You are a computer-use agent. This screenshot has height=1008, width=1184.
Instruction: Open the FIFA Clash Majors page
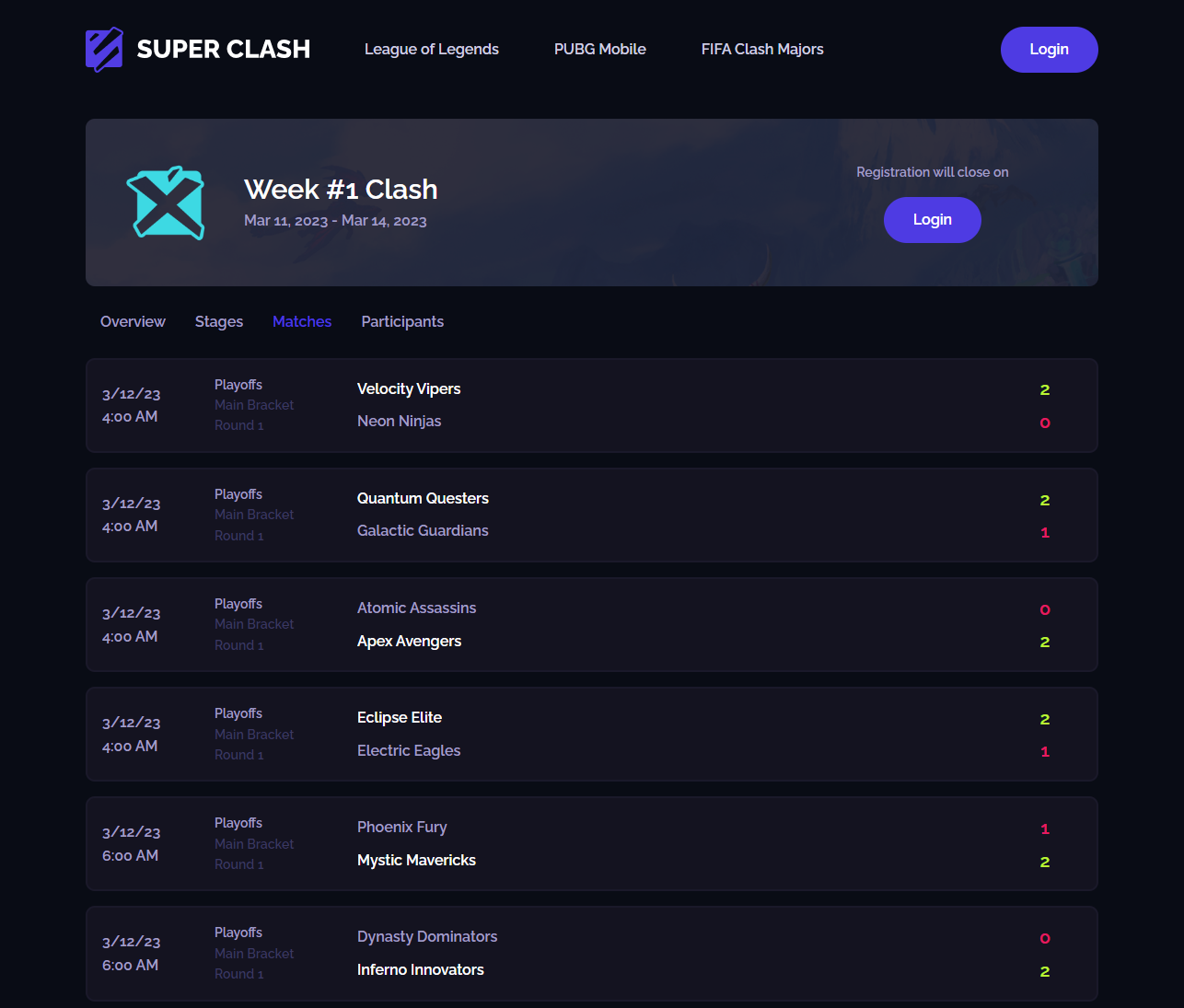coord(761,50)
